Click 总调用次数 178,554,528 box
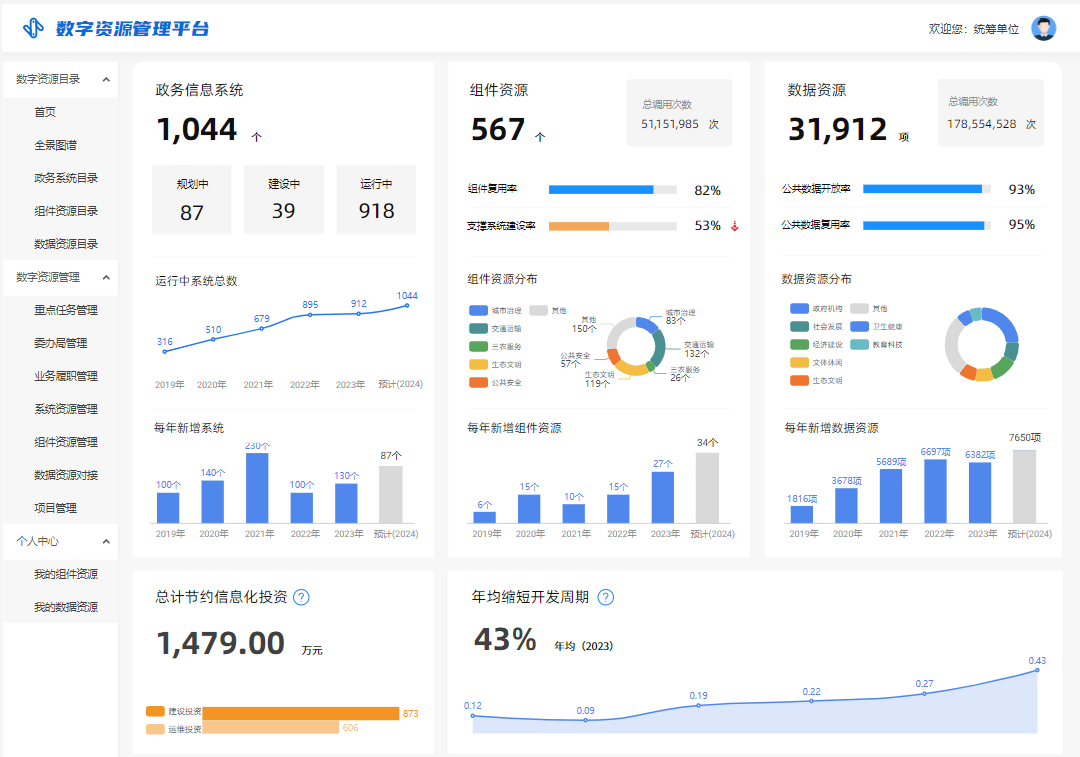Viewport: 1080px width, 757px height. coord(990,112)
